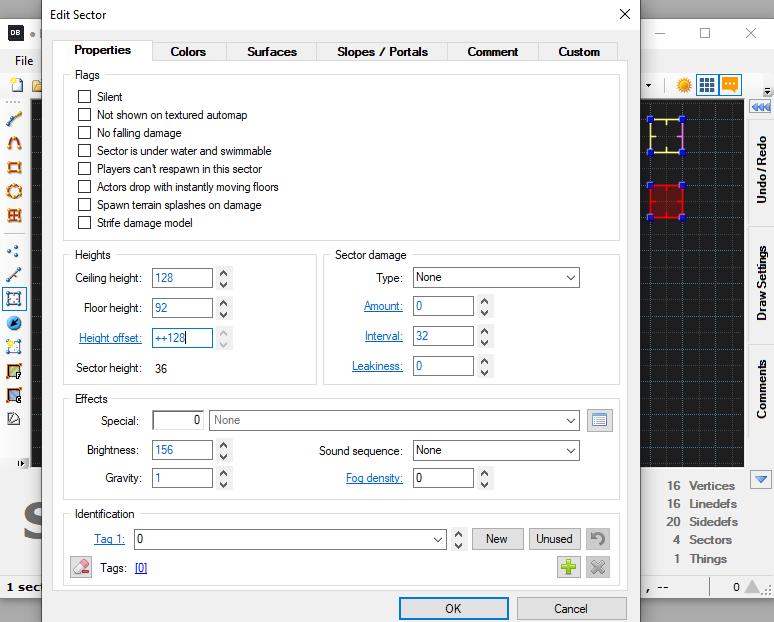774x622 pixels.
Task: Remove tag with grey X icon
Action: (x=598, y=567)
